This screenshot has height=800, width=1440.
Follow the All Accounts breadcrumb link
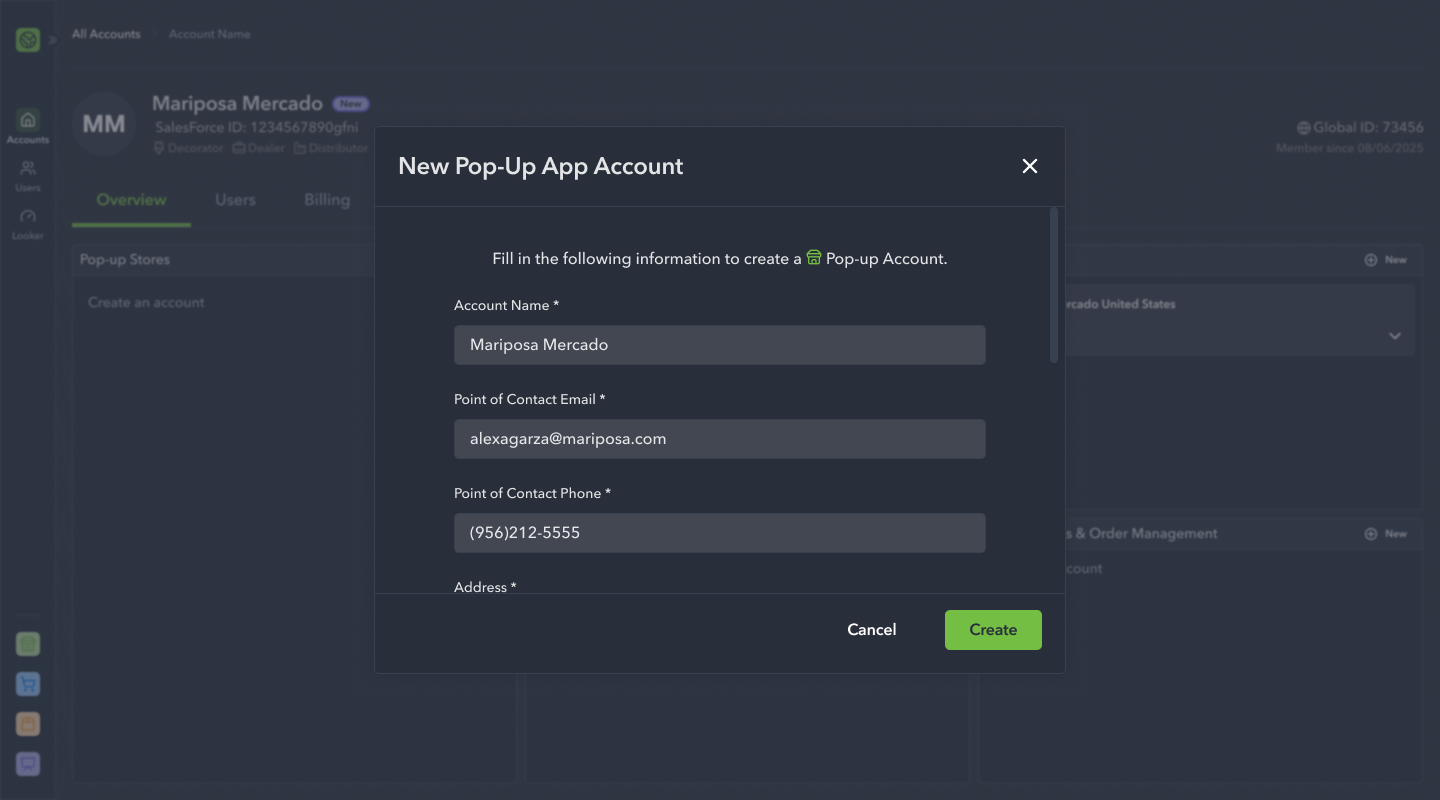(x=105, y=33)
